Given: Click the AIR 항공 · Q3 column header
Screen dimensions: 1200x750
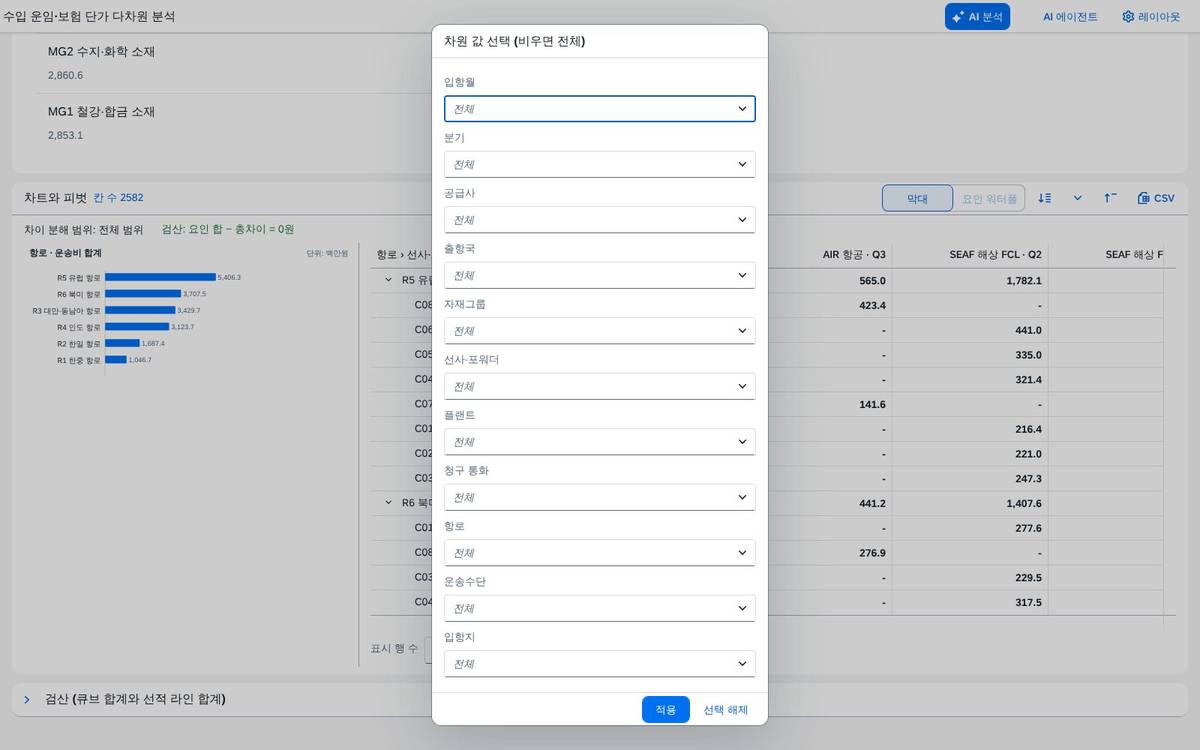Looking at the screenshot, I should coord(854,255).
